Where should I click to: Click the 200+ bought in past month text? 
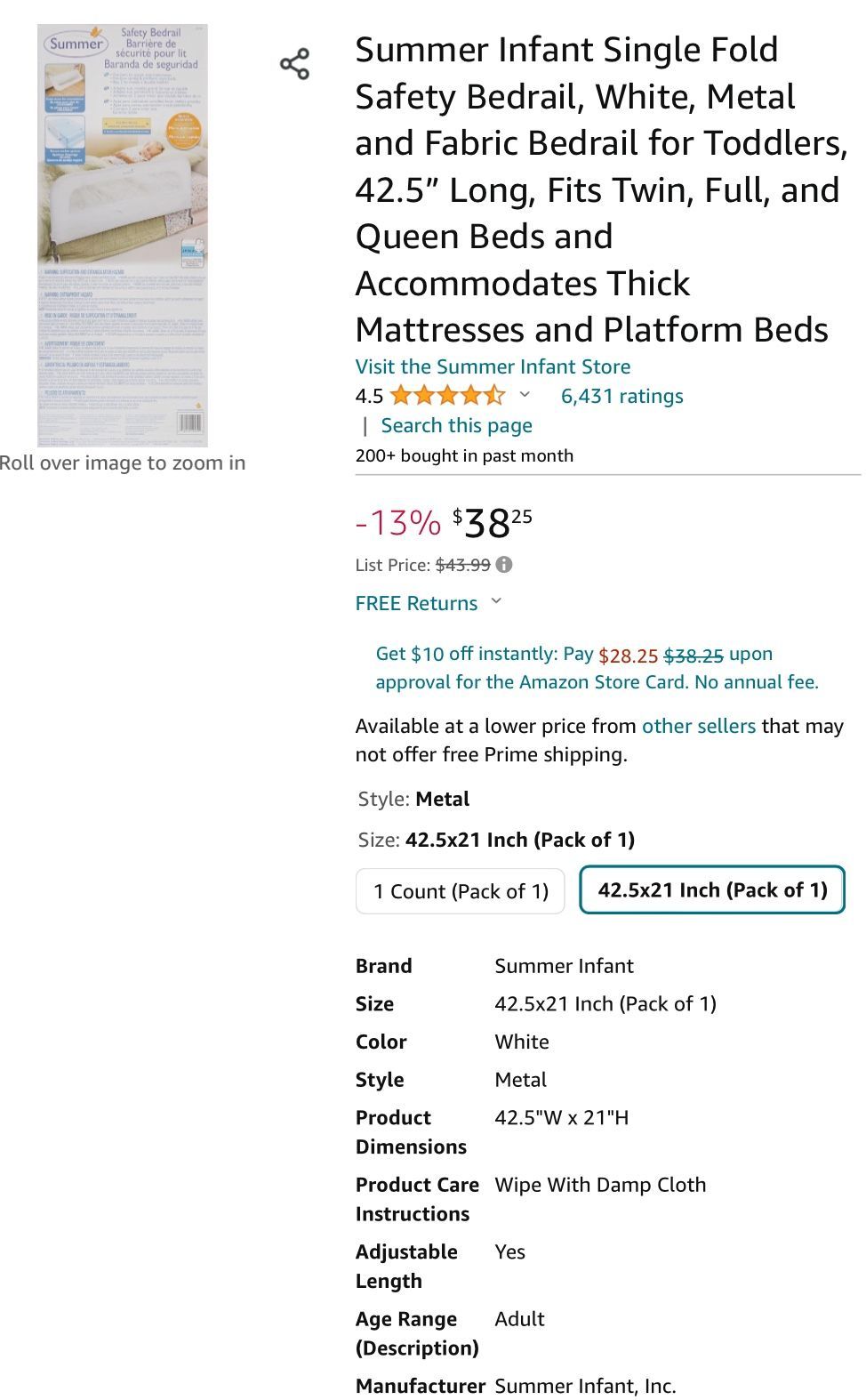[x=464, y=455]
